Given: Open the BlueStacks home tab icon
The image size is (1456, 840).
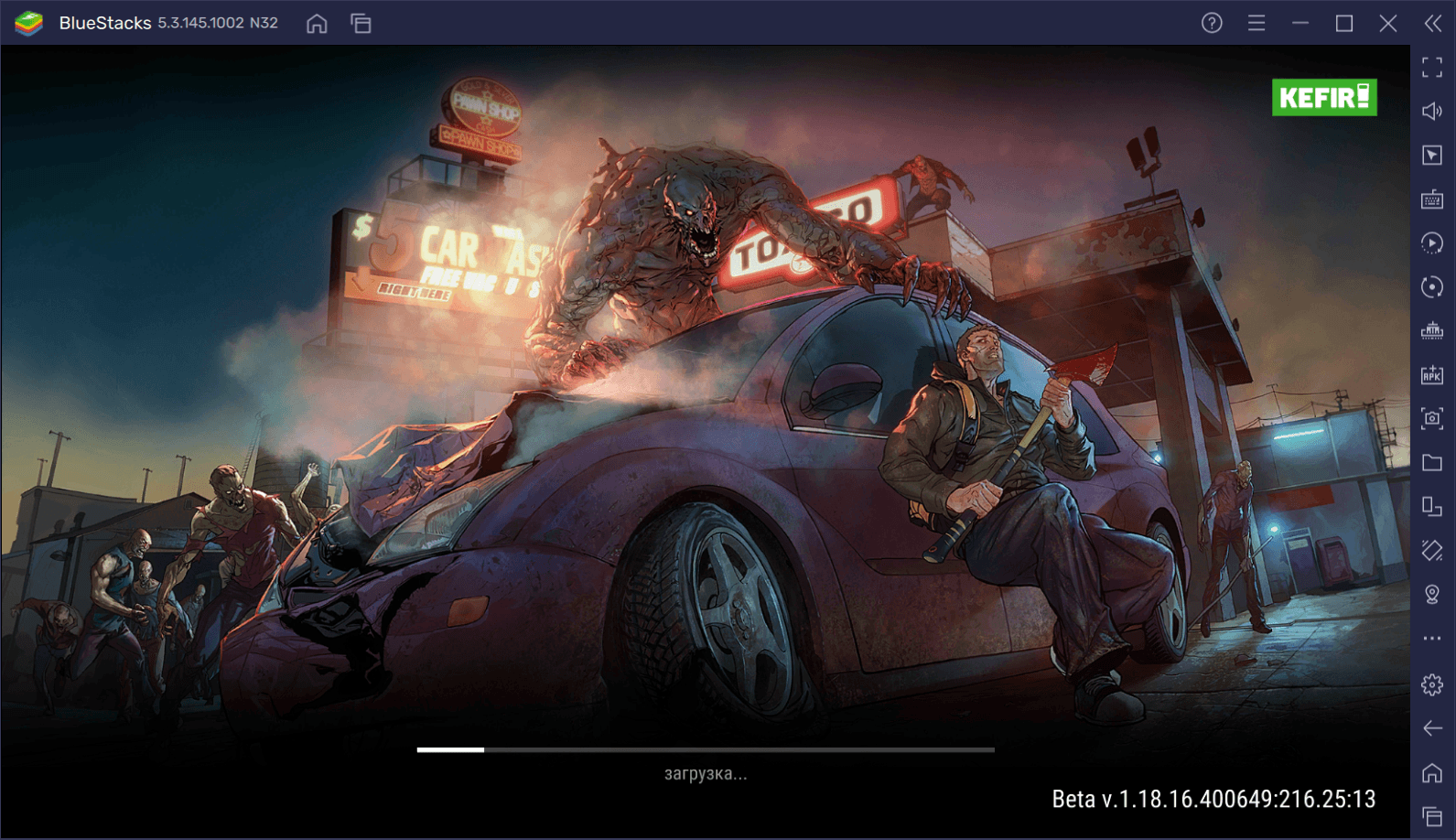Looking at the screenshot, I should [317, 24].
